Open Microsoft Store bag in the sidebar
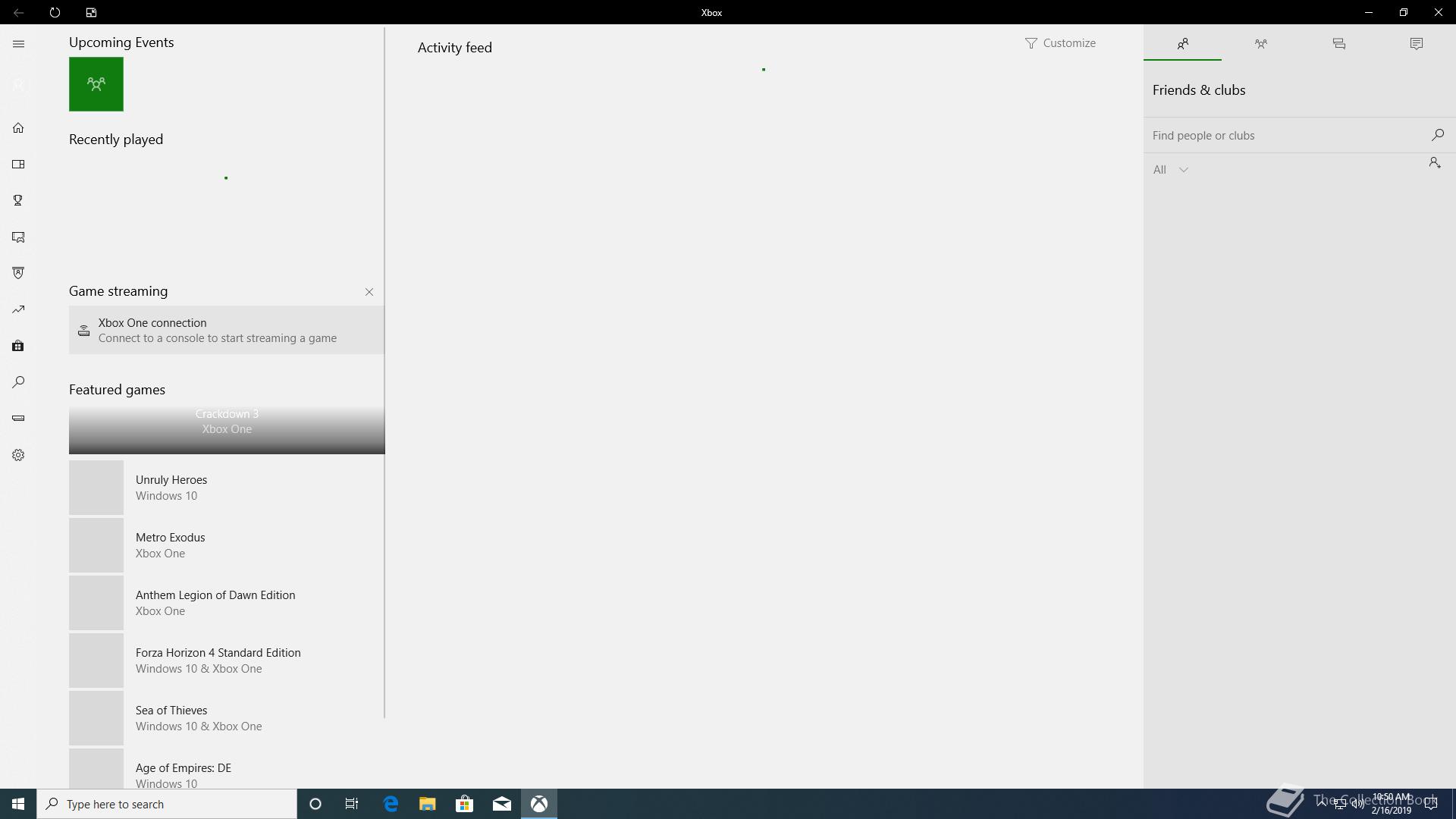This screenshot has width=1456, height=819. point(18,346)
